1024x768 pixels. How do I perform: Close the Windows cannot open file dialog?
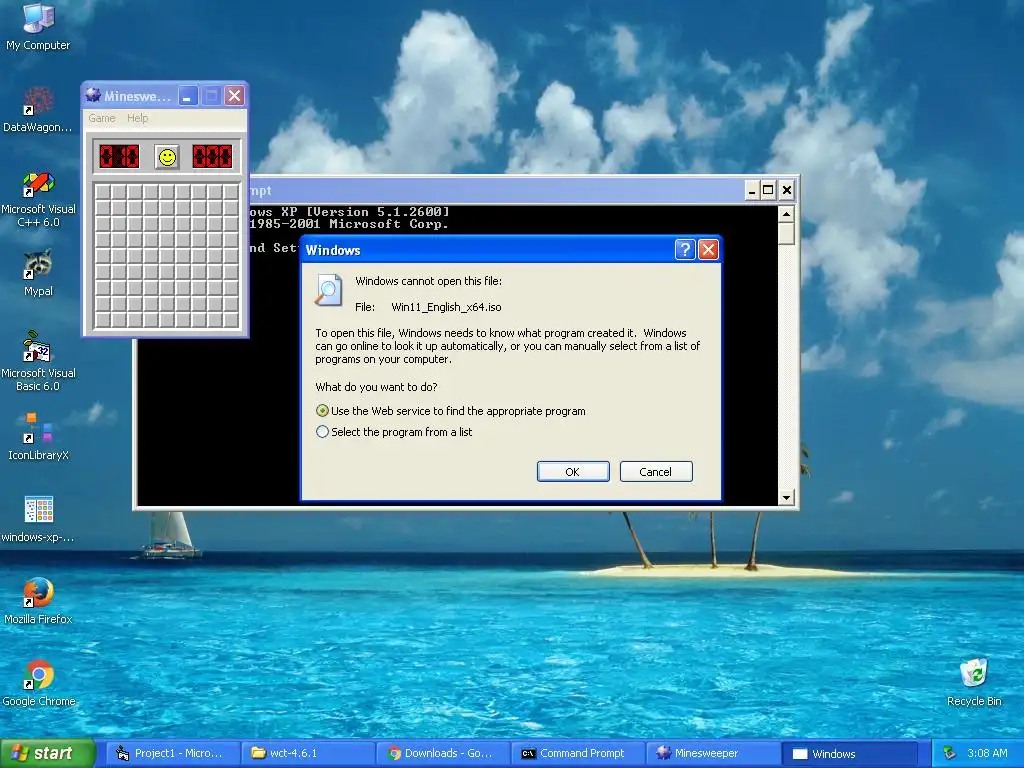pos(708,249)
